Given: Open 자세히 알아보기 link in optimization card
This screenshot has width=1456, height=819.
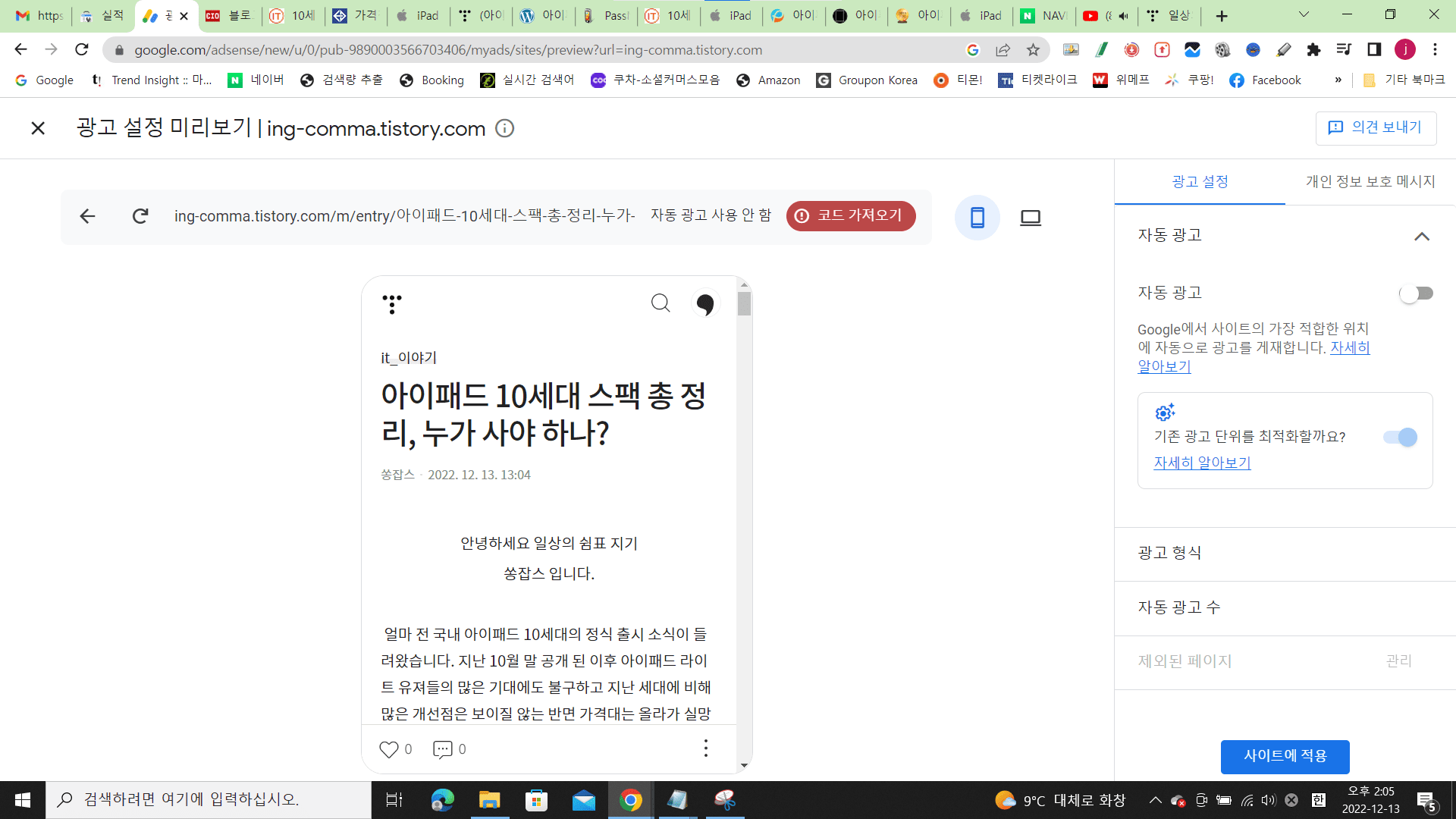Looking at the screenshot, I should [1202, 463].
